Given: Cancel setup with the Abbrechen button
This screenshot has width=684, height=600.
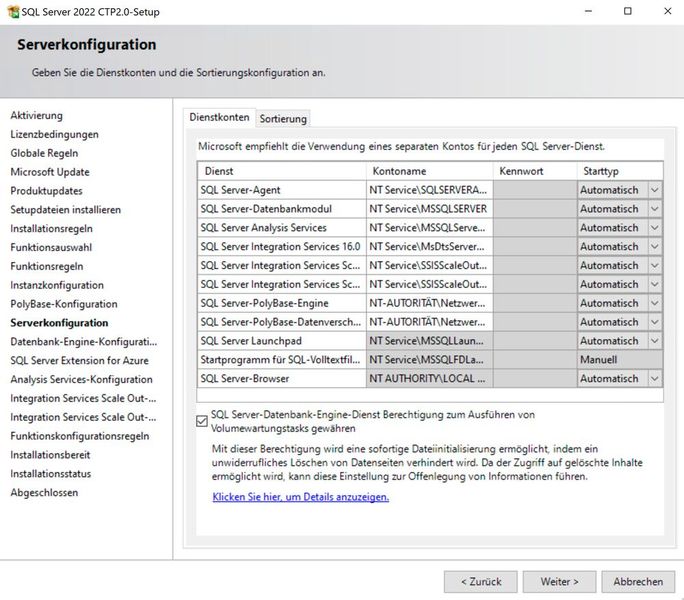Looking at the screenshot, I should coord(638,582).
